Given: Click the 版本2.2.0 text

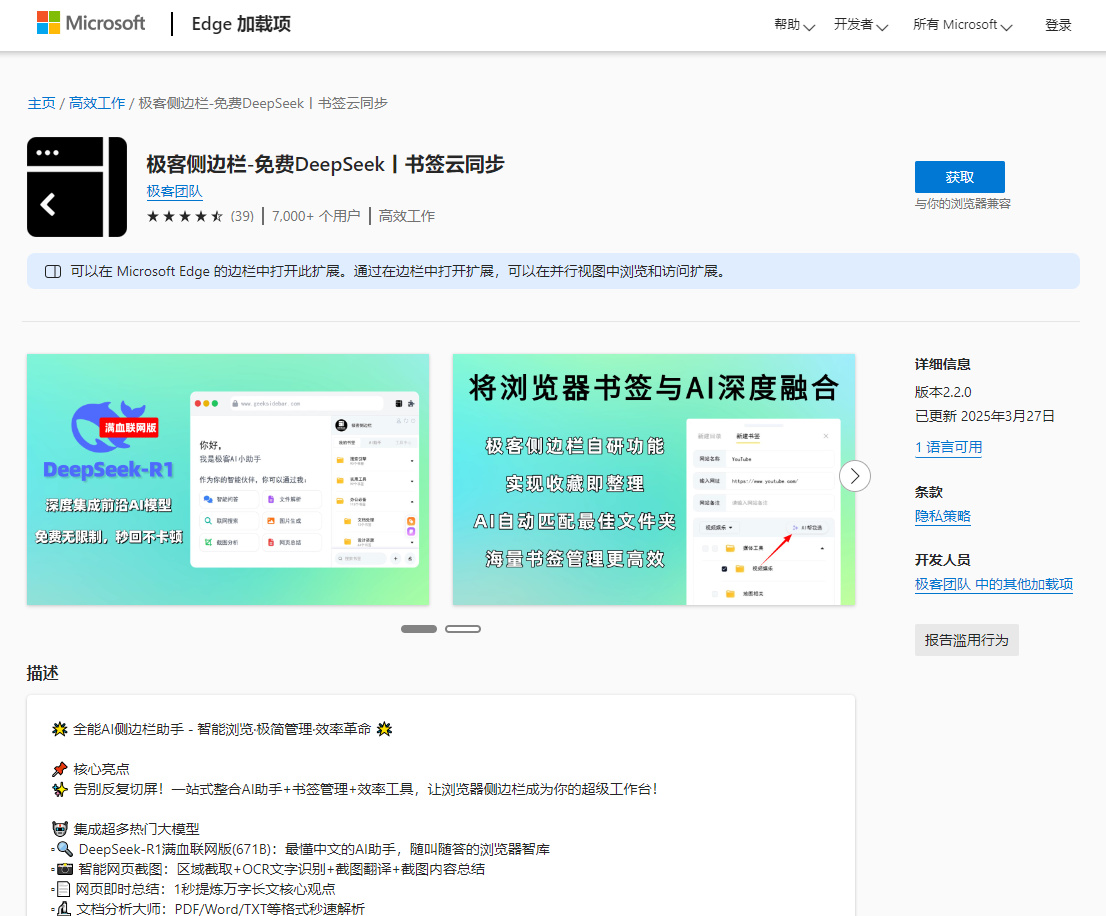Looking at the screenshot, I should click(943, 392).
